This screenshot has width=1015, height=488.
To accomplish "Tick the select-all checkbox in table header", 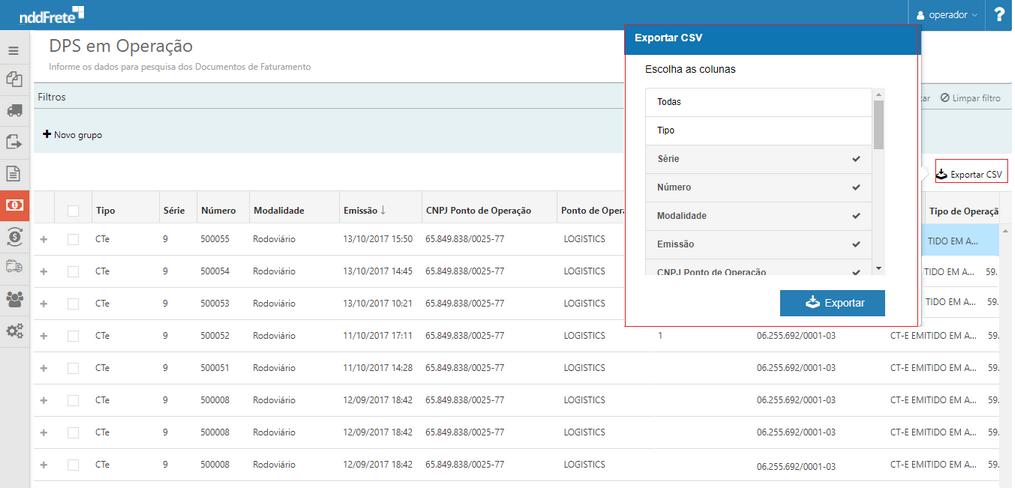I will [x=73, y=211].
